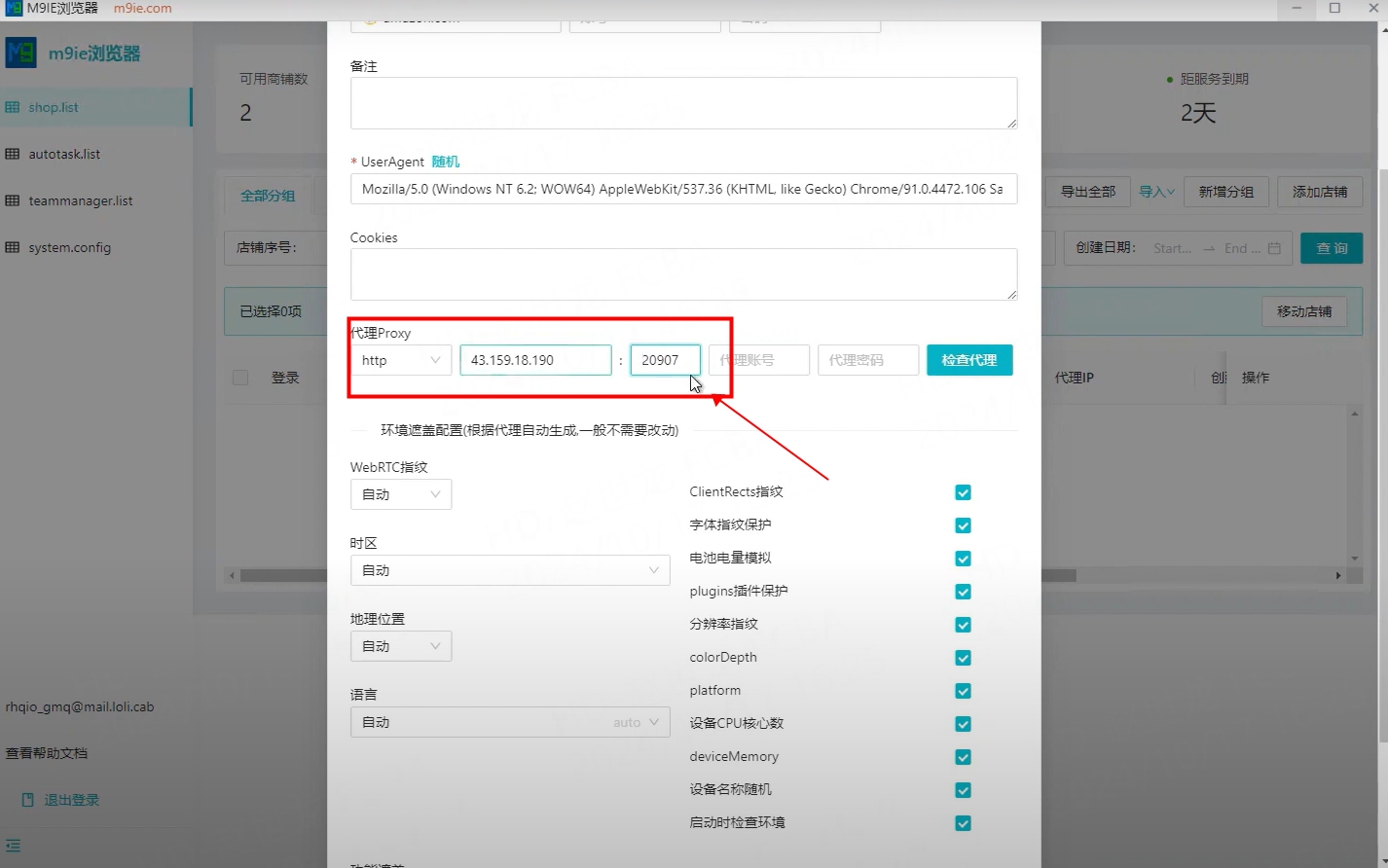
Task: Click the calendar icon in date range
Action: pyautogui.click(x=1274, y=248)
